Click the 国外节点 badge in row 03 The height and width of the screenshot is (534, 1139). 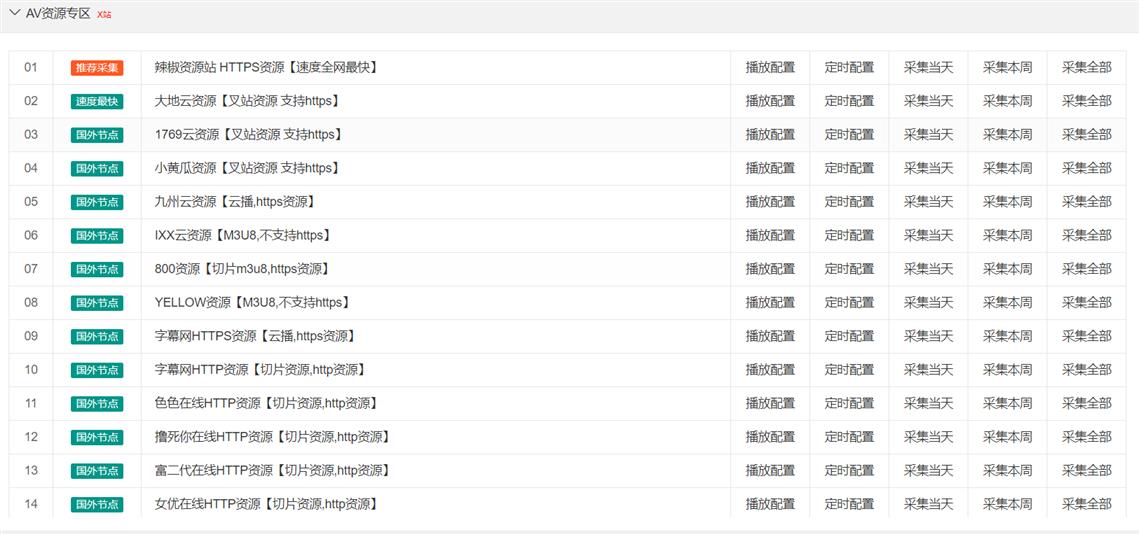[x=97, y=135]
